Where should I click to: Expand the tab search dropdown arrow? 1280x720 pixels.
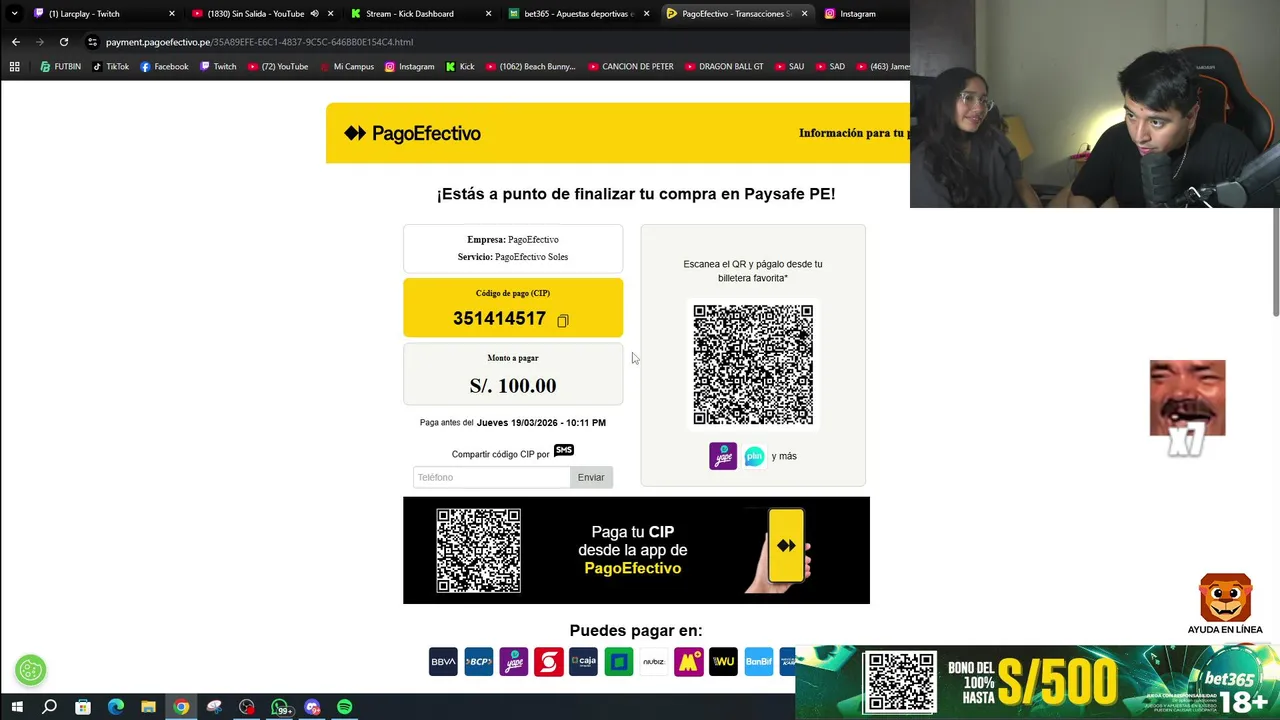[x=14, y=14]
